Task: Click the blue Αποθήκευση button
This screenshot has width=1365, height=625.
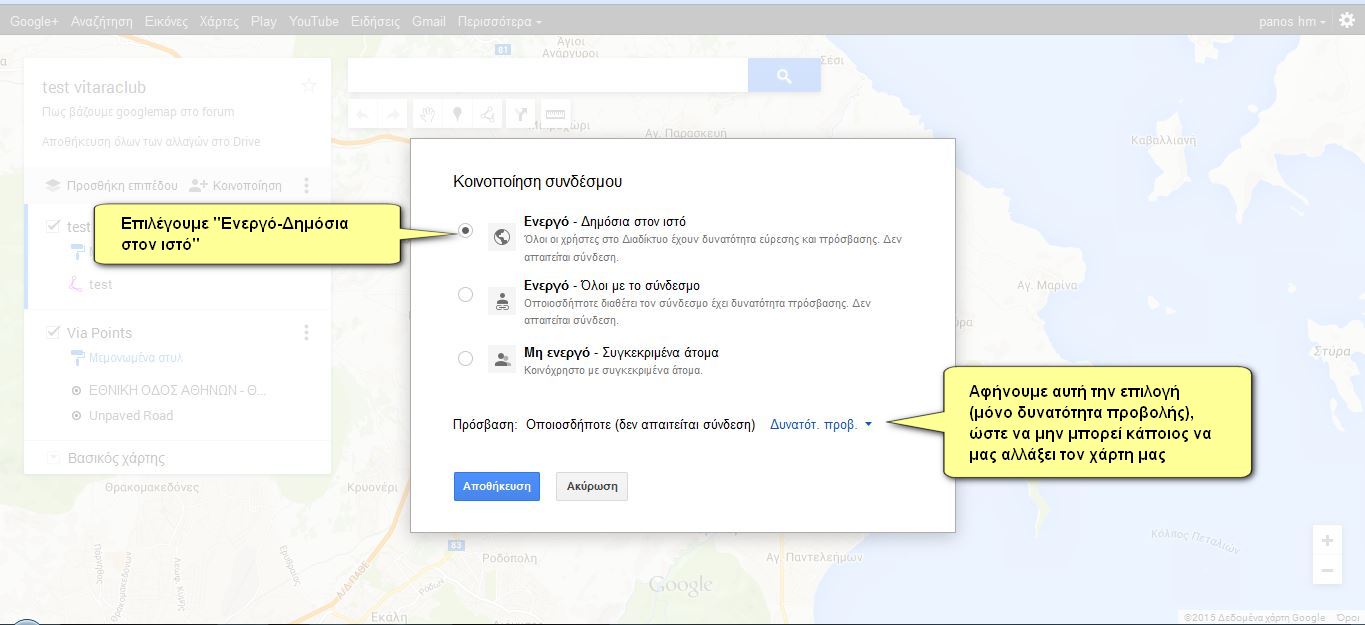Action: point(497,486)
